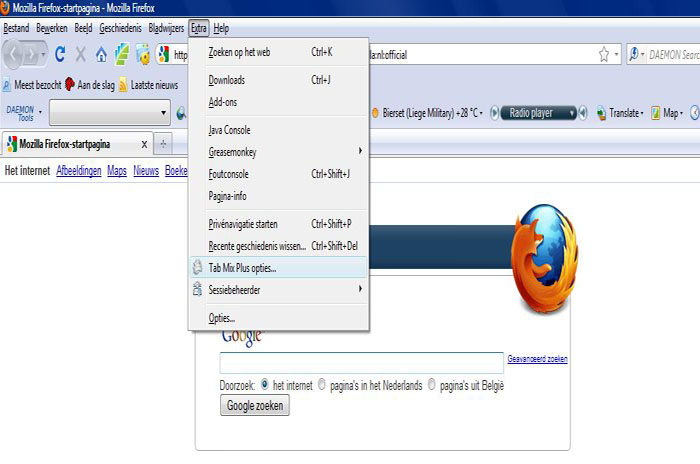Viewport: 700px width, 464px height.
Task: Click the Forward navigation arrow
Action: click(x=31, y=55)
